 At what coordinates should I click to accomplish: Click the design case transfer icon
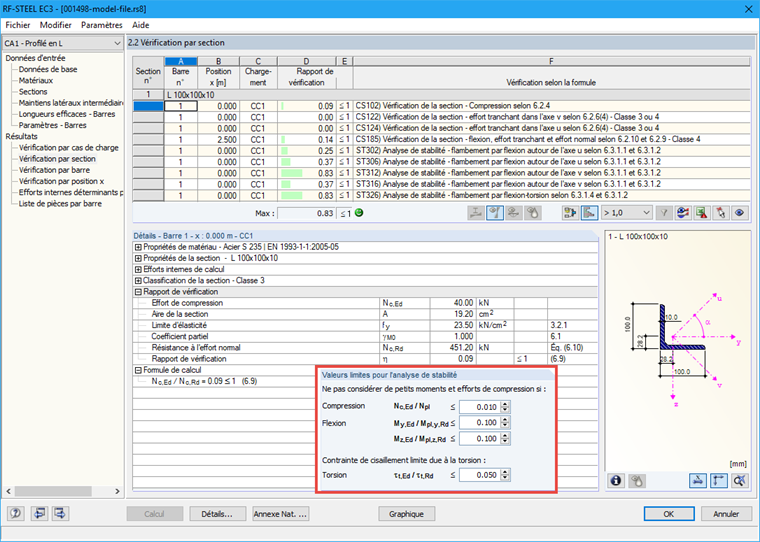click(570, 213)
